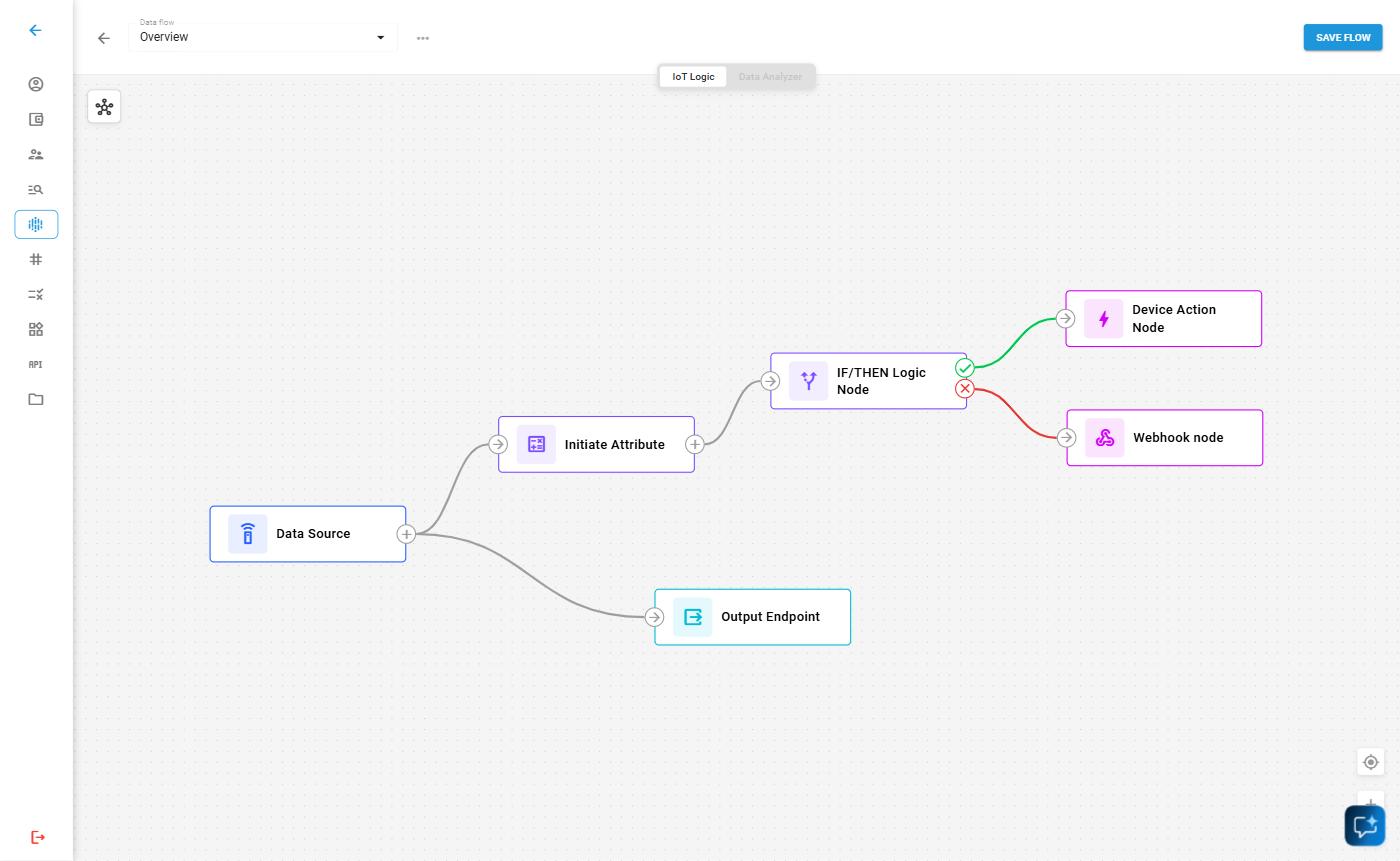The height and width of the screenshot is (861, 1400).
Task: Select the Device Action Node label
Action: click(1174, 319)
